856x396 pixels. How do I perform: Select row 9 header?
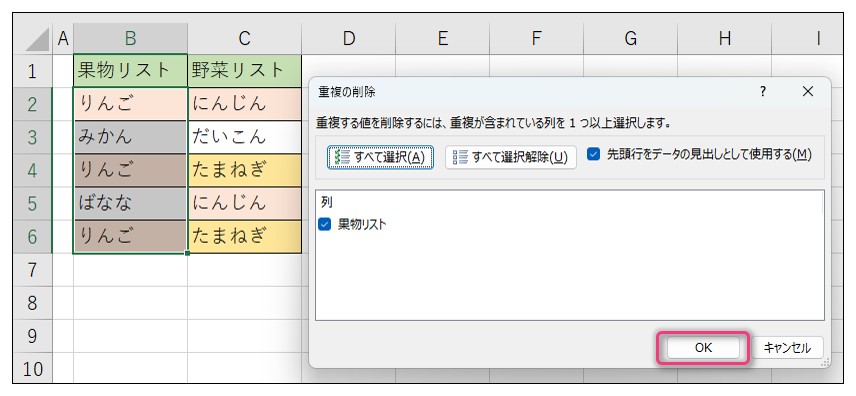tap(32, 336)
